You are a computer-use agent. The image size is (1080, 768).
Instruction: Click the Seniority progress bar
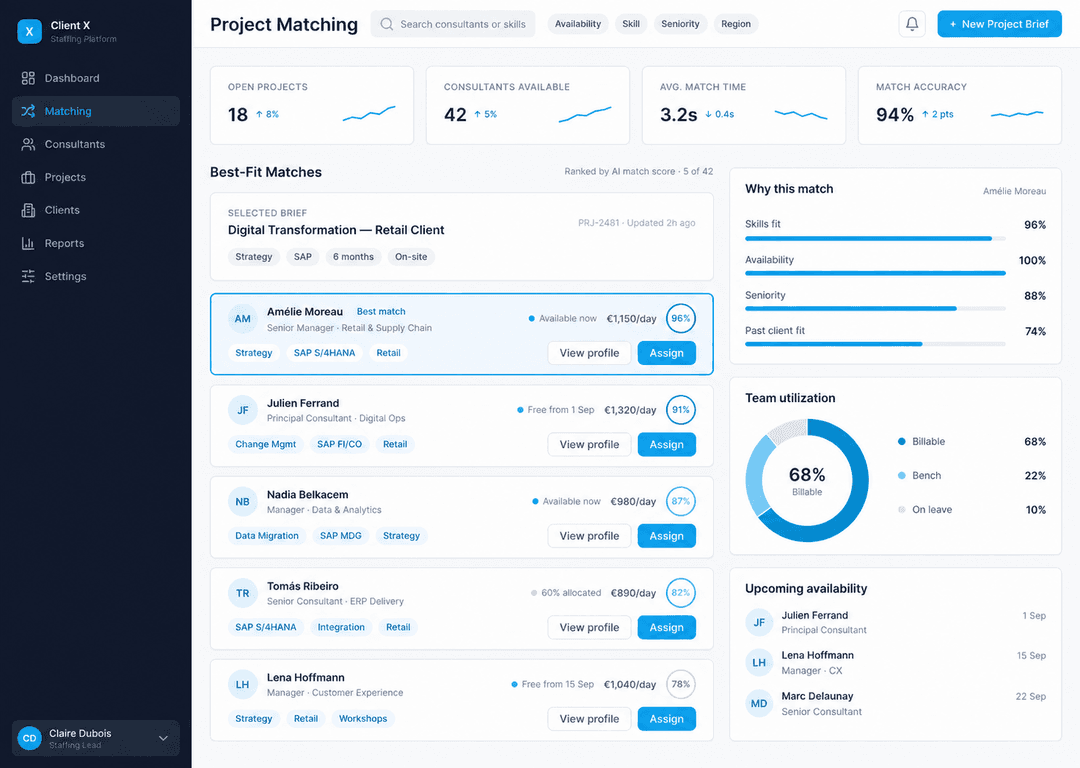tap(875, 309)
